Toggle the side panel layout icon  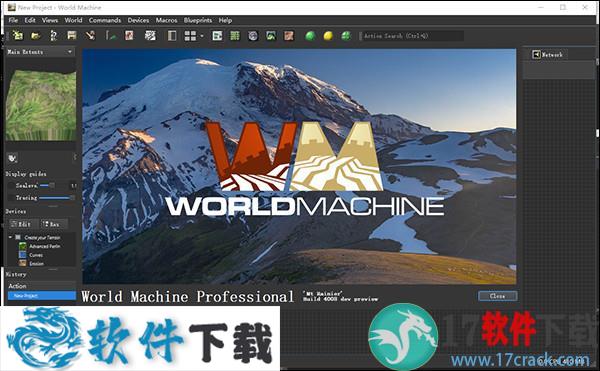pos(172,36)
